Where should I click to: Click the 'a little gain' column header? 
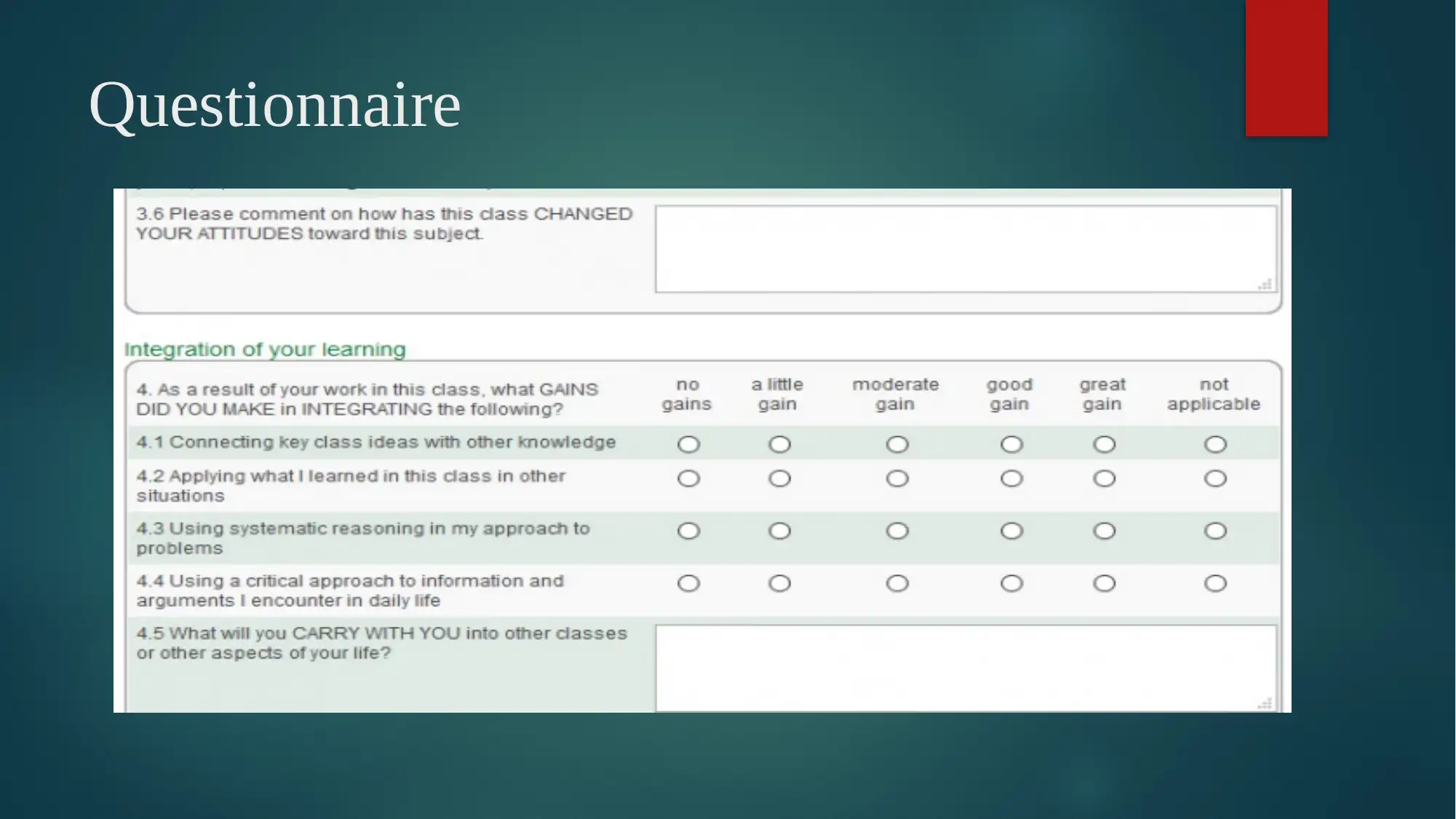pos(777,394)
